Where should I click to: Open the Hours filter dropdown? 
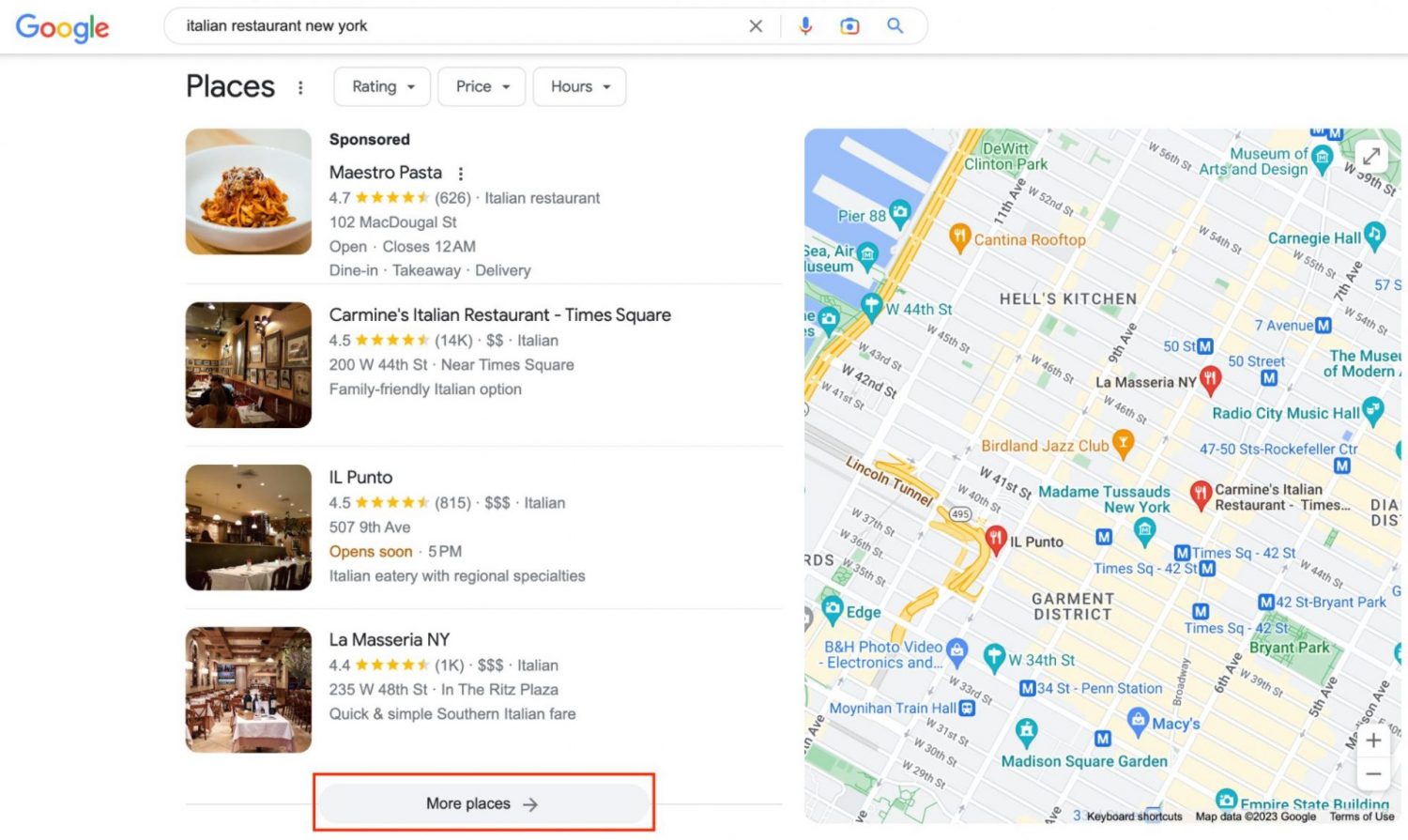579,86
